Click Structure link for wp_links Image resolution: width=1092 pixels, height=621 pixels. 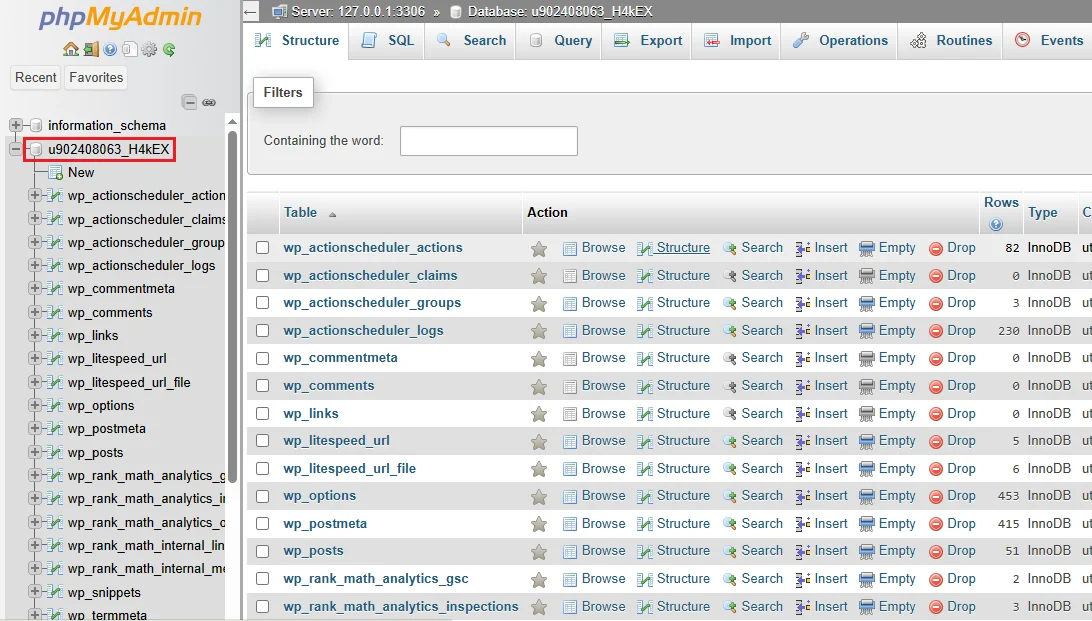pos(683,414)
